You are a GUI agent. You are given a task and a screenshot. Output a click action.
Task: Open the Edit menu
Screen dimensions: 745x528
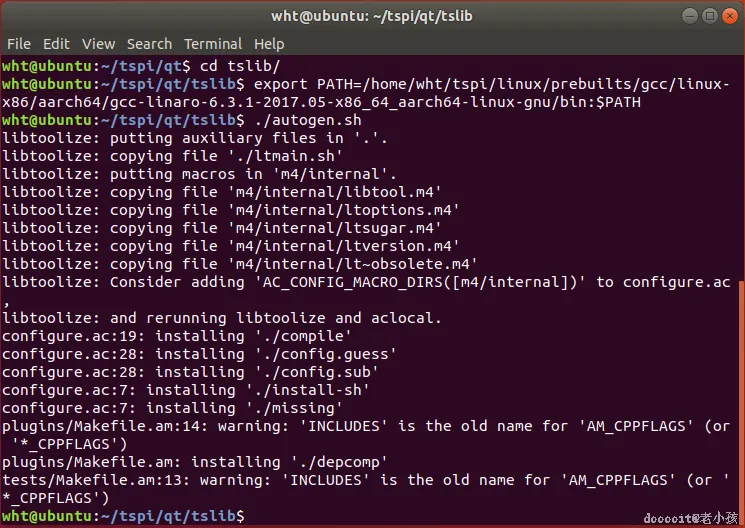pos(56,44)
